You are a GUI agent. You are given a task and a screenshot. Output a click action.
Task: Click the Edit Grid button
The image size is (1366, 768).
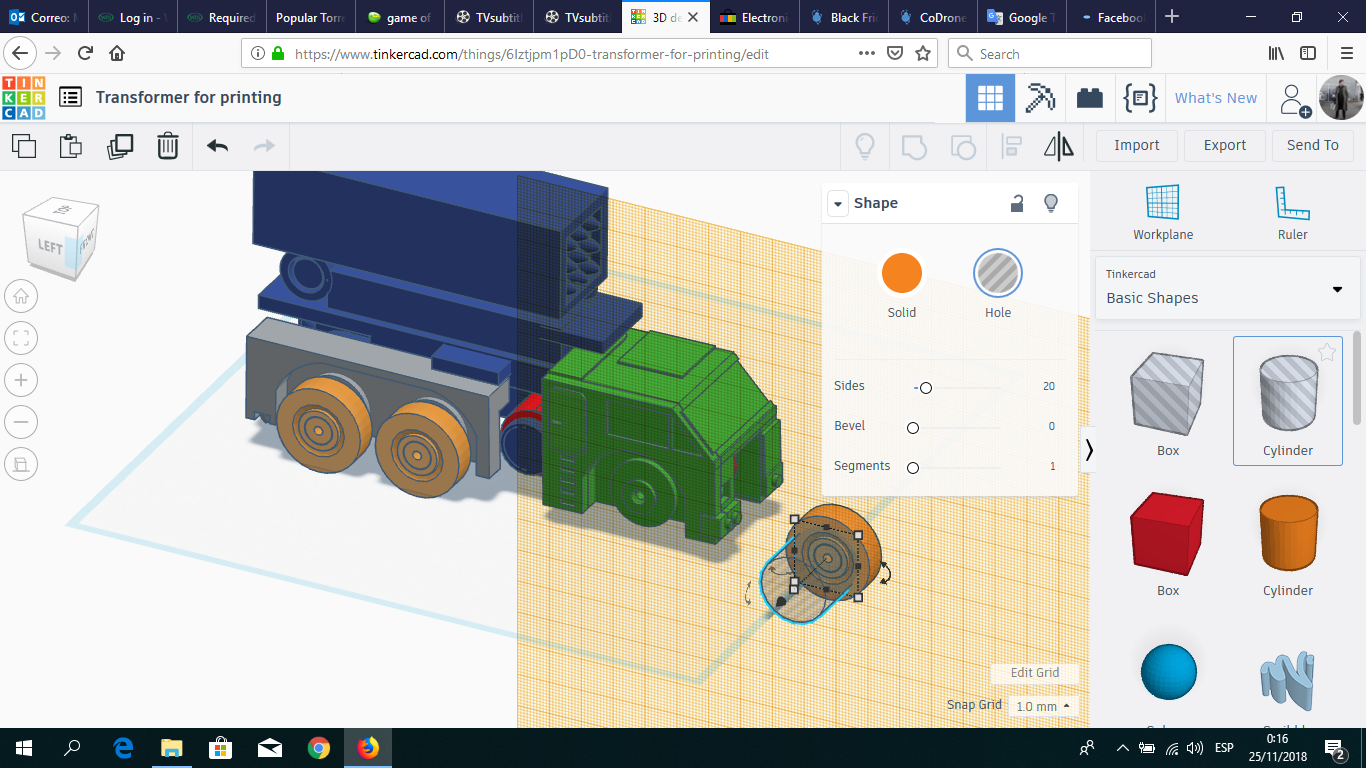click(x=1034, y=673)
